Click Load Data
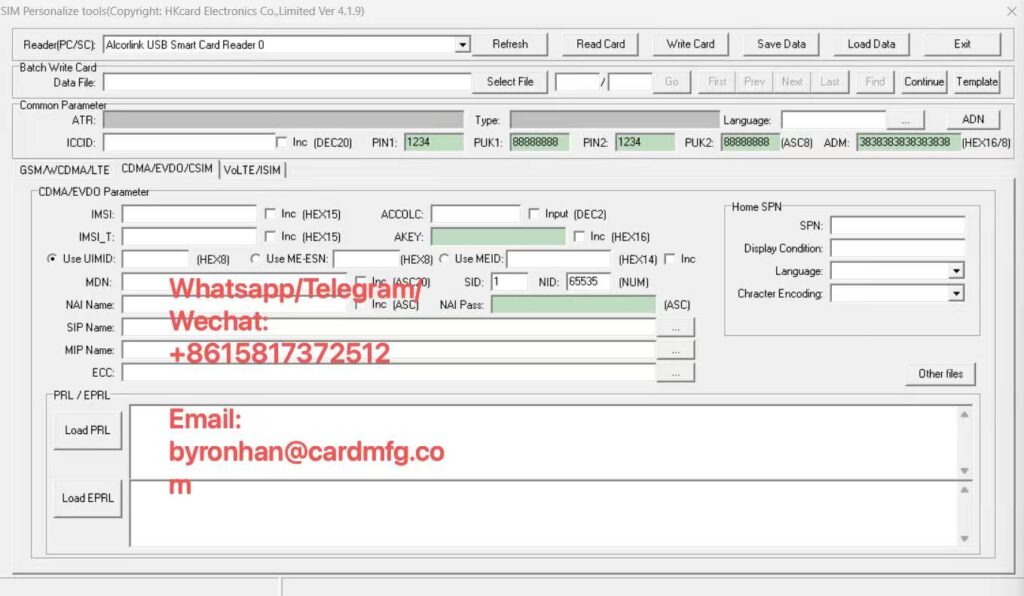Screen dimensions: 1024x596 click(871, 44)
